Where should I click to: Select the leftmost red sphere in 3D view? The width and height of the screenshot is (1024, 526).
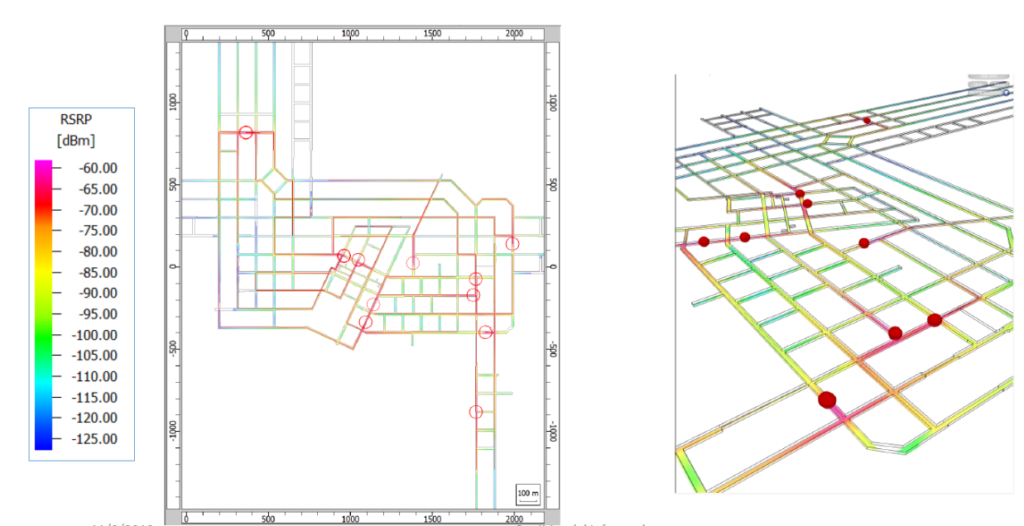pos(704,241)
